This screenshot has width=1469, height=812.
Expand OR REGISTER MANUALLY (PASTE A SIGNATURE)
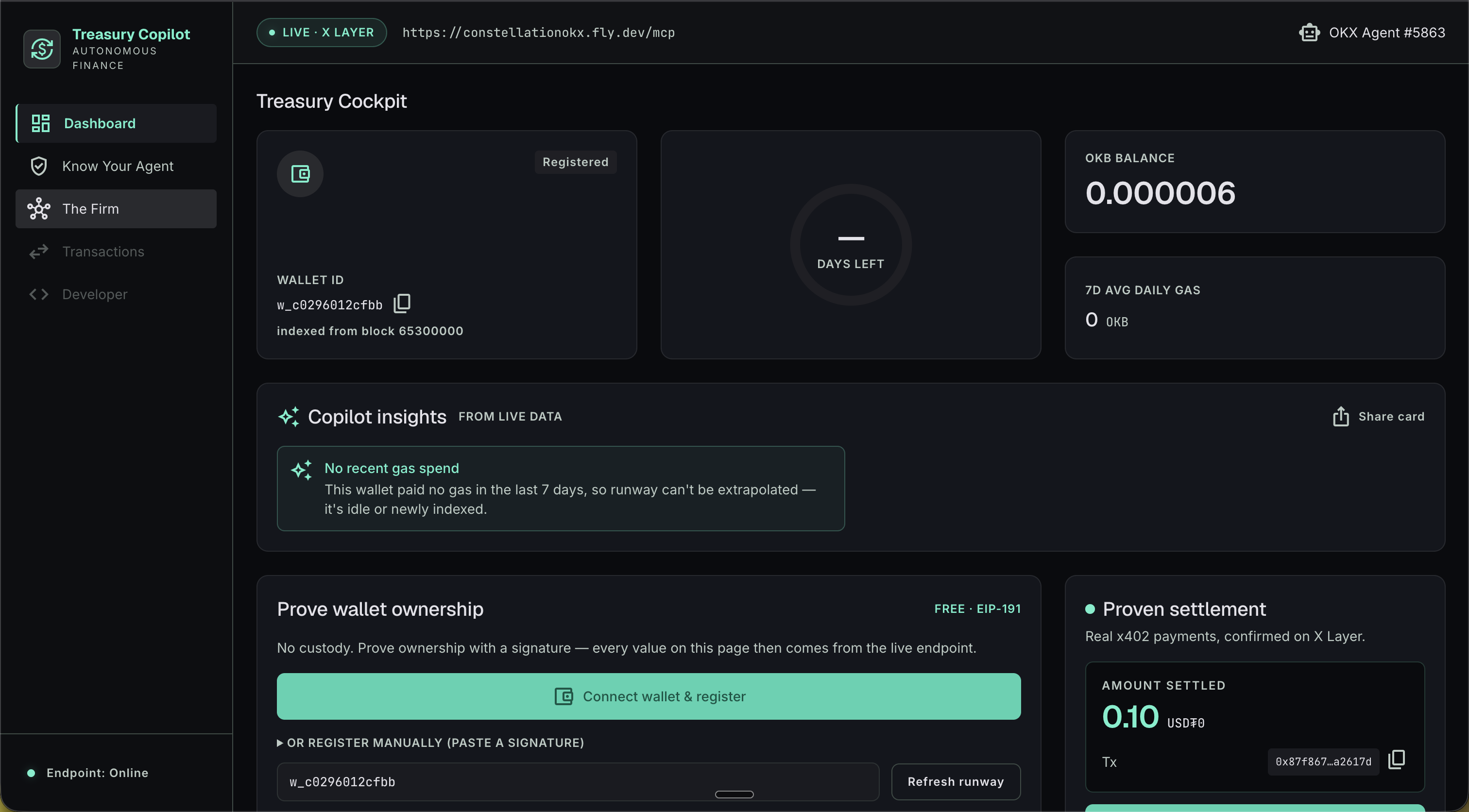[x=430, y=743]
